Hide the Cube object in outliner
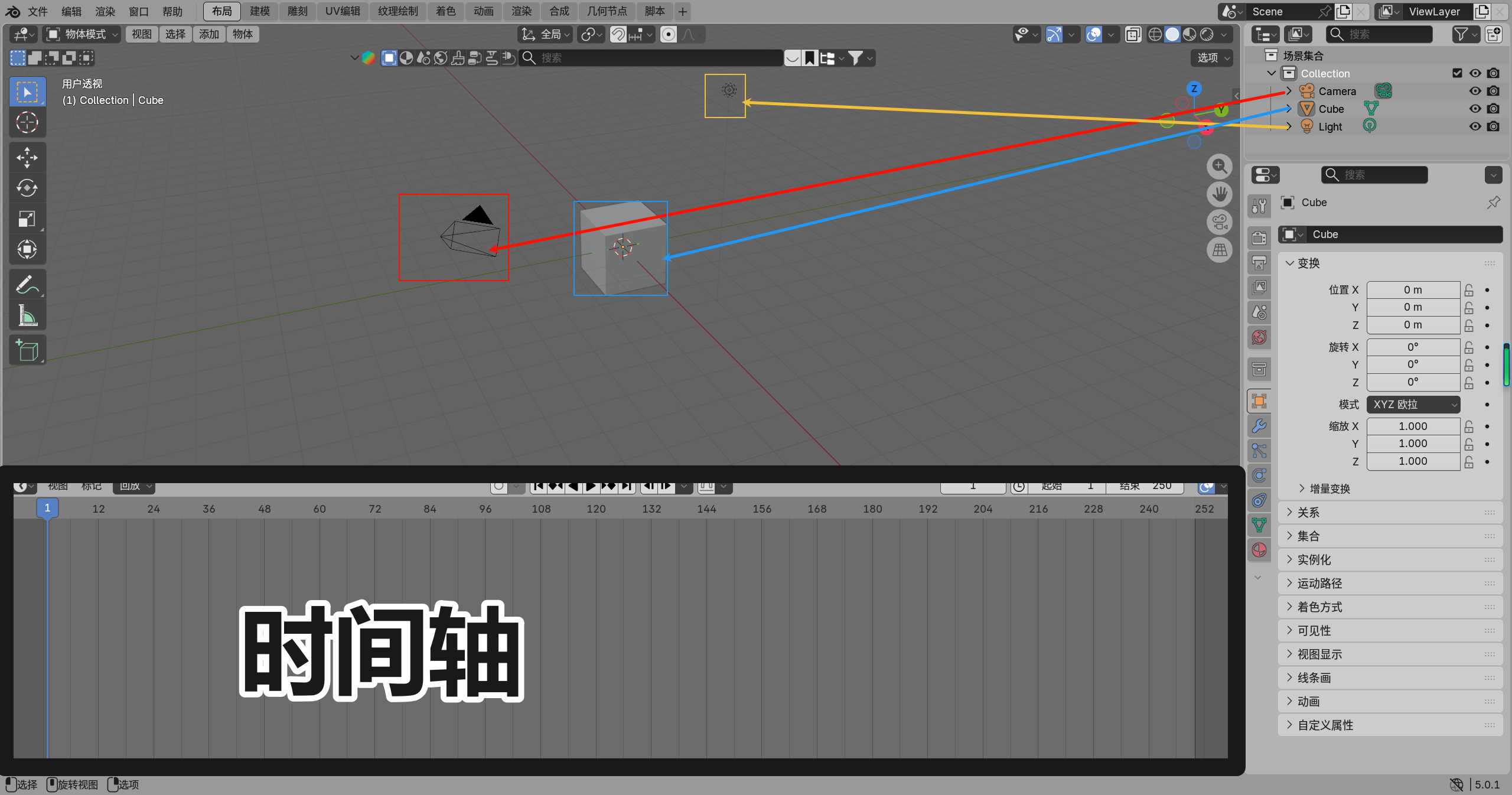This screenshot has width=1512, height=795. click(x=1475, y=109)
